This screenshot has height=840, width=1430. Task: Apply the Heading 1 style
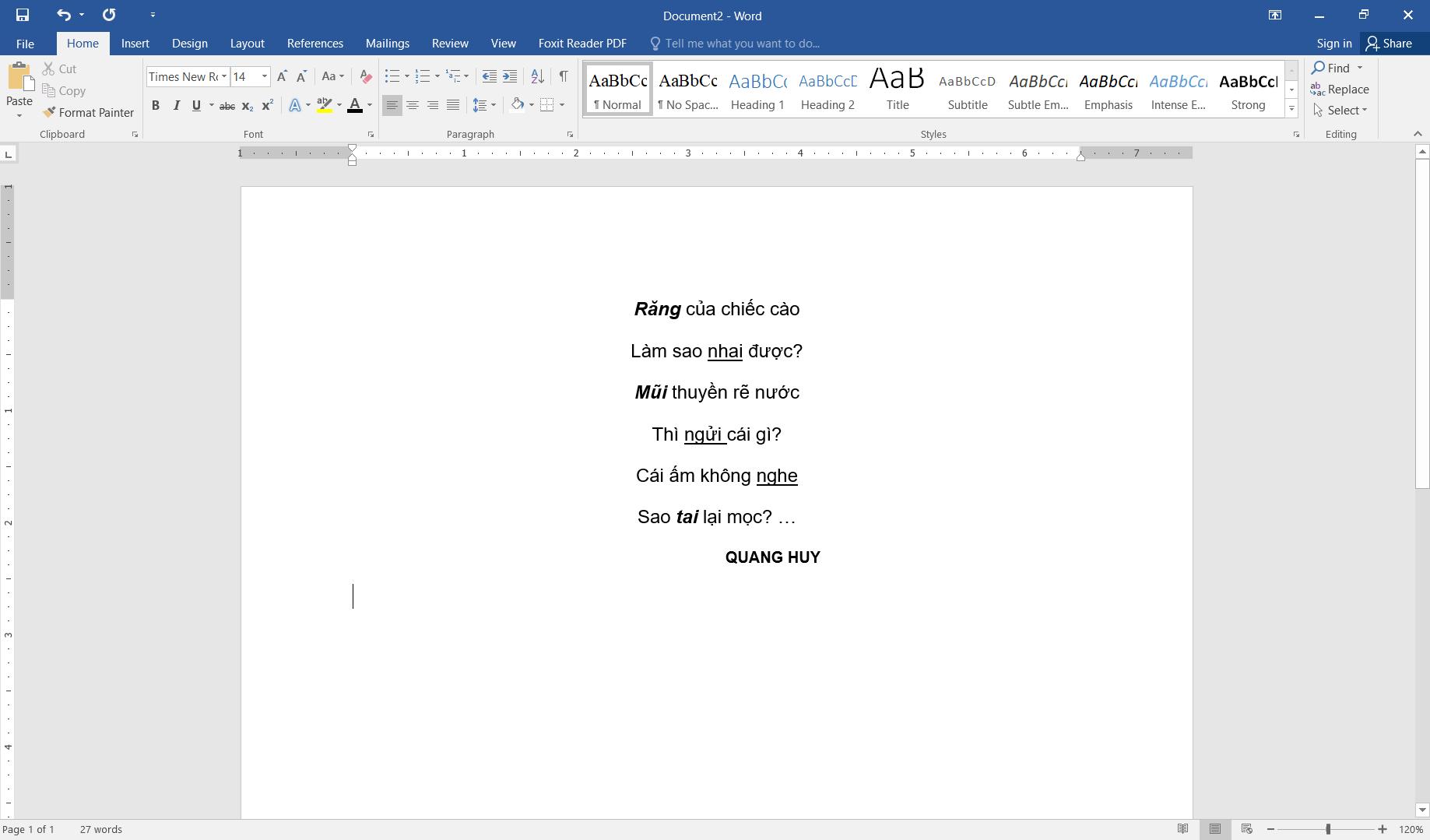tap(757, 90)
